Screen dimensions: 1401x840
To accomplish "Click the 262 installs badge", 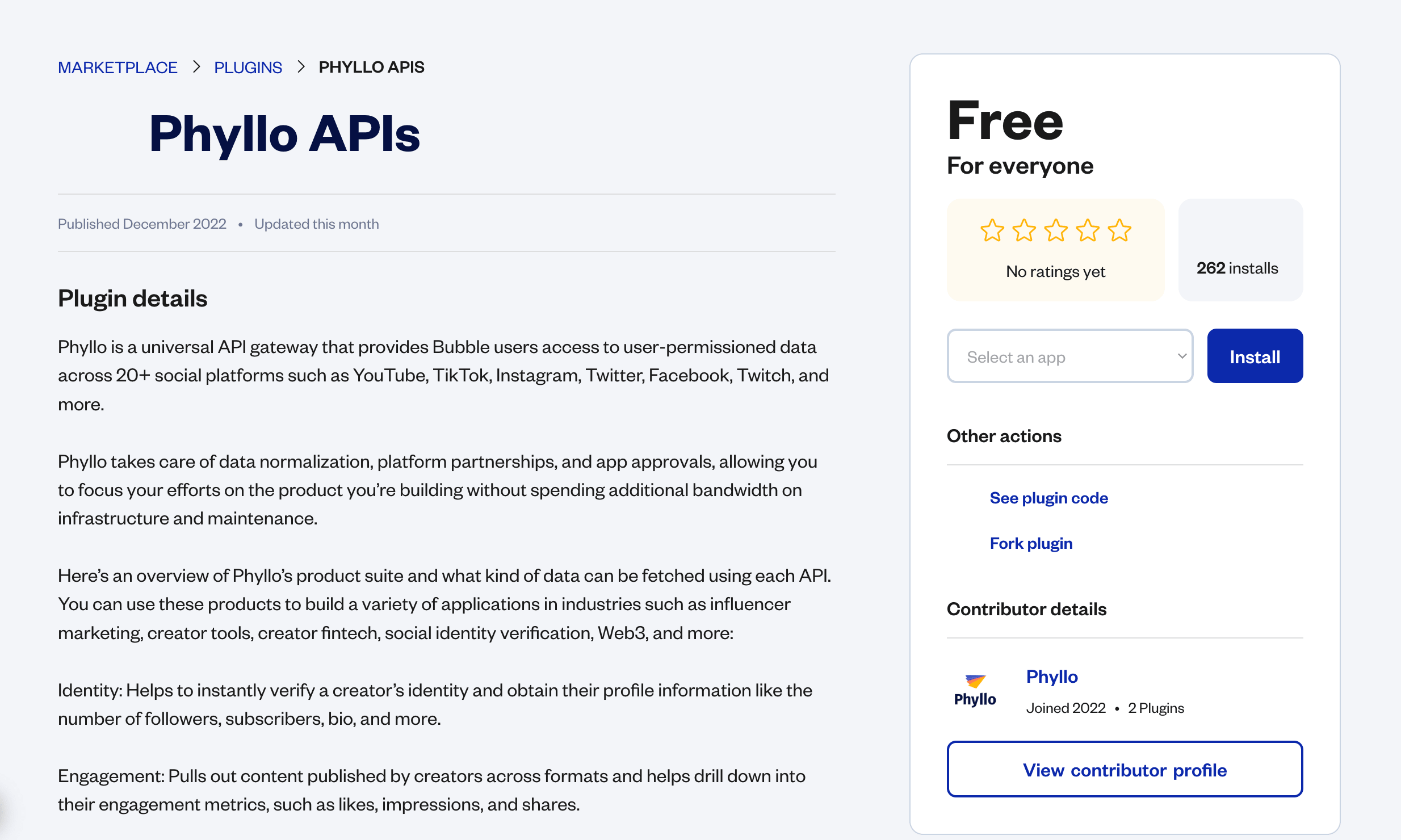I will tap(1240, 250).
